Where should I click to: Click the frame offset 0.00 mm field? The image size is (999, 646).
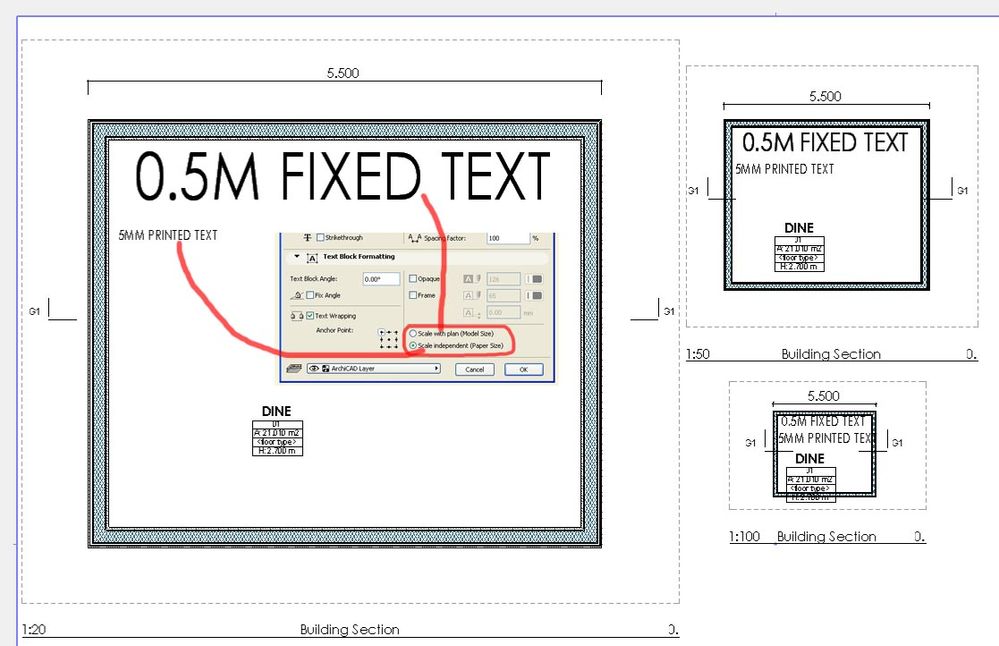coord(503,312)
